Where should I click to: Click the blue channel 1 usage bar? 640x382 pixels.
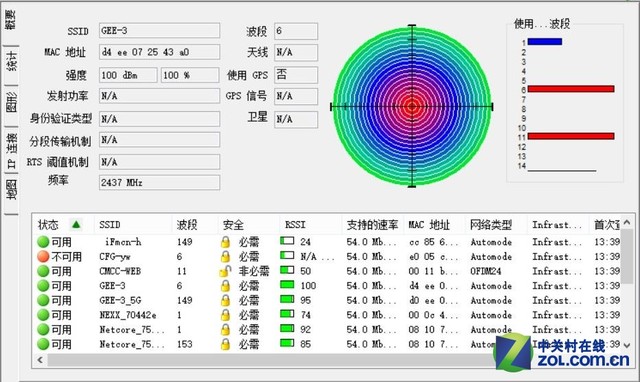coord(545,42)
